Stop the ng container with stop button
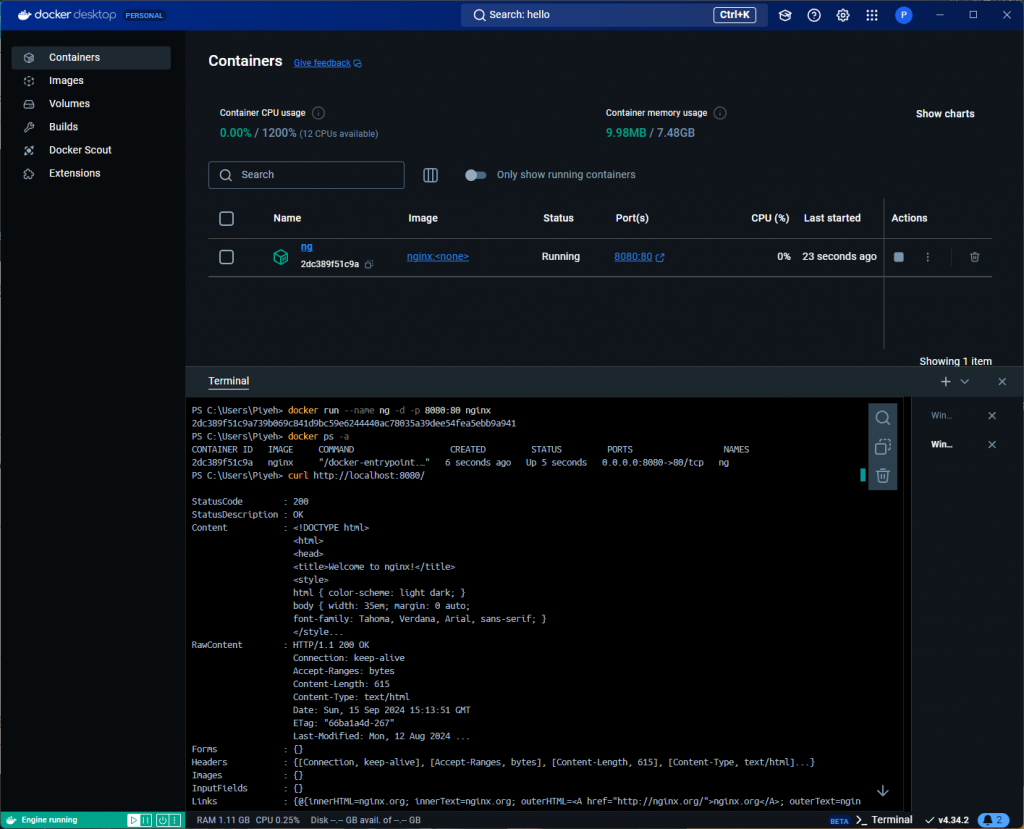Viewport: 1024px width, 829px height. pyautogui.click(x=899, y=257)
